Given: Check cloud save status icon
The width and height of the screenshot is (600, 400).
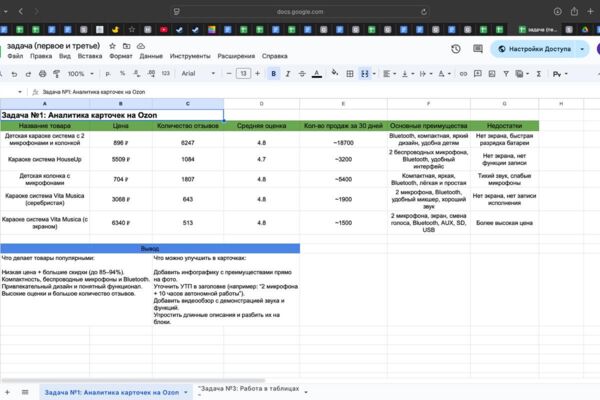Looking at the screenshot, I should [141, 46].
